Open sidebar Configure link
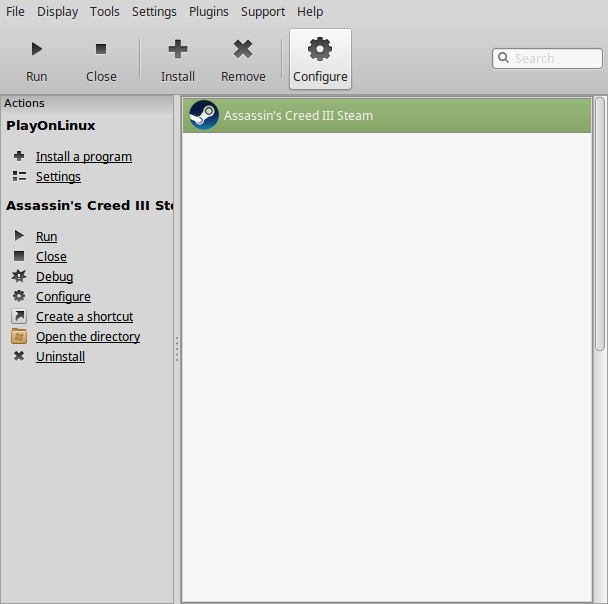The height and width of the screenshot is (604, 608). (63, 297)
